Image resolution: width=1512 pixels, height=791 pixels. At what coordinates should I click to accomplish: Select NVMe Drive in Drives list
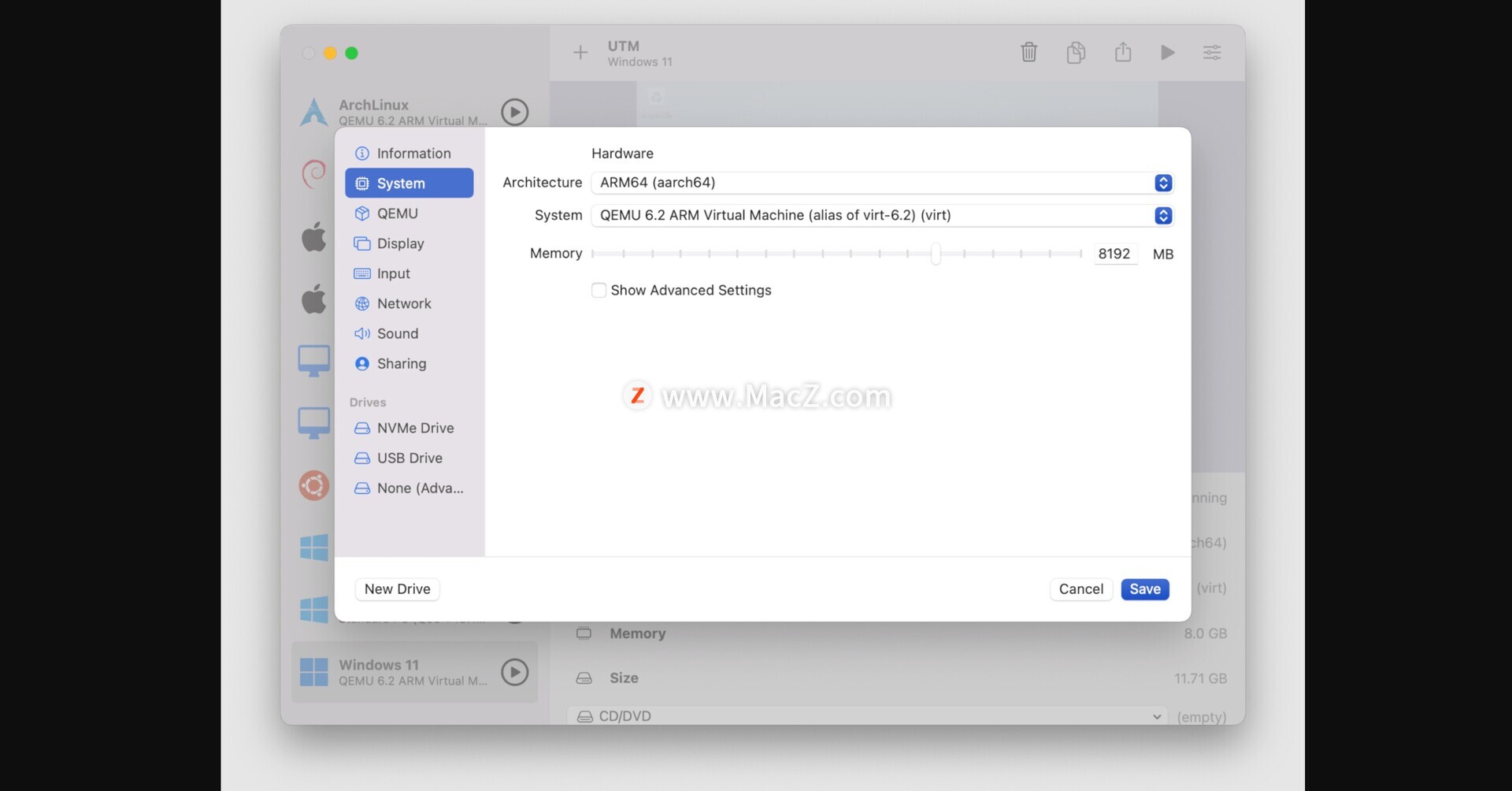pos(415,428)
